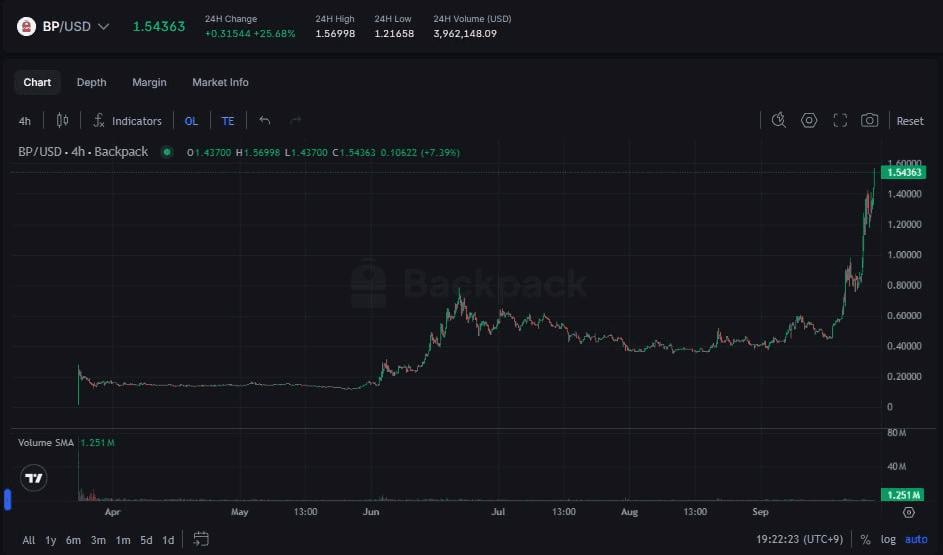Toggle log scale mode
This screenshot has height=555, width=943.
(x=888, y=539)
